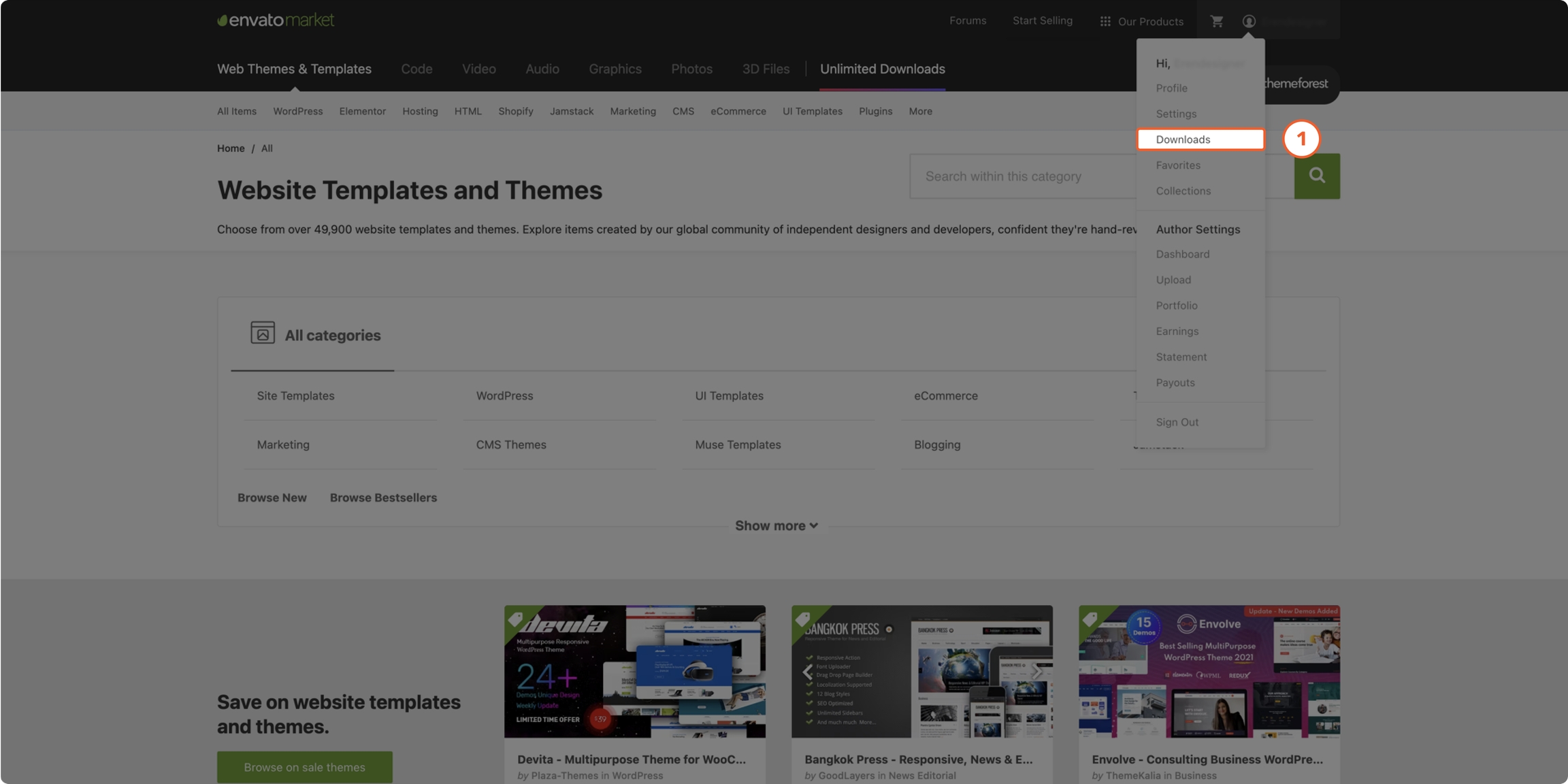Open the Site Templates category link

click(x=295, y=395)
